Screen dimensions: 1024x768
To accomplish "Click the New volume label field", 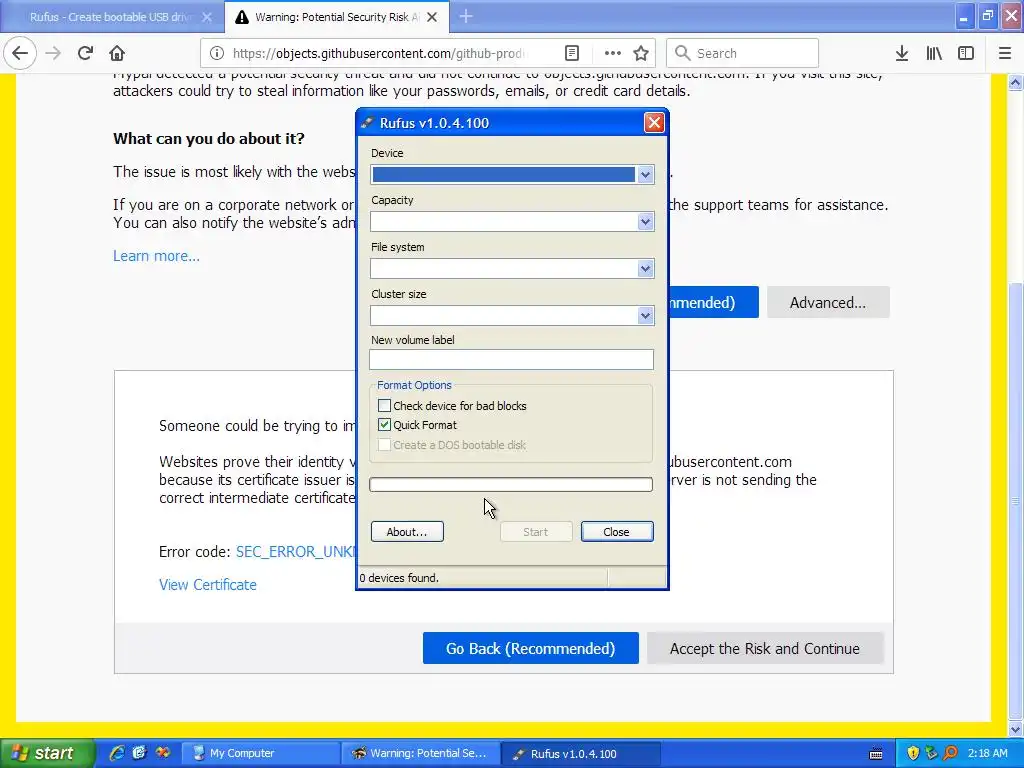I will point(511,359).
